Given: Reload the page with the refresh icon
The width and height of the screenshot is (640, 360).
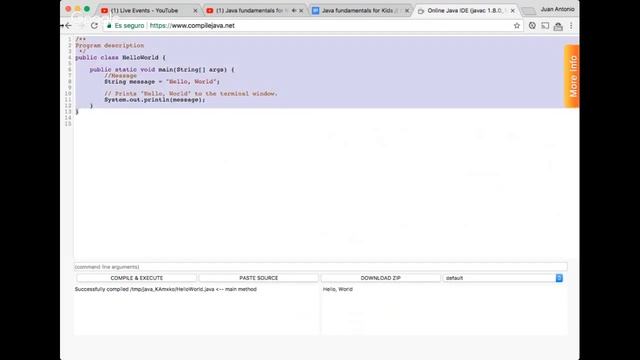Looking at the screenshot, I should (x=94, y=26).
